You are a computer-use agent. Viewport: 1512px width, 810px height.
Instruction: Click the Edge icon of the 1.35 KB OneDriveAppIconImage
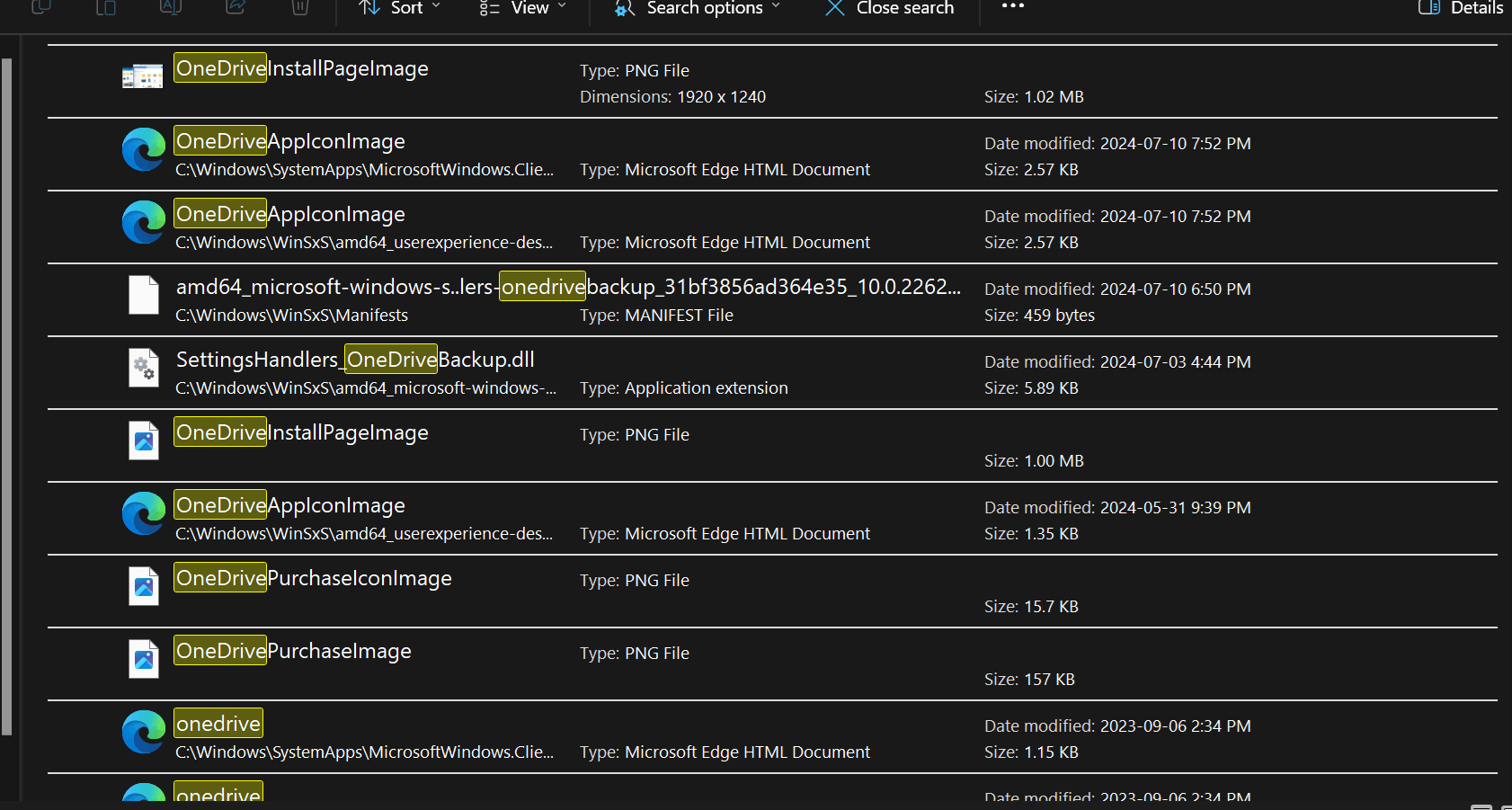144,513
